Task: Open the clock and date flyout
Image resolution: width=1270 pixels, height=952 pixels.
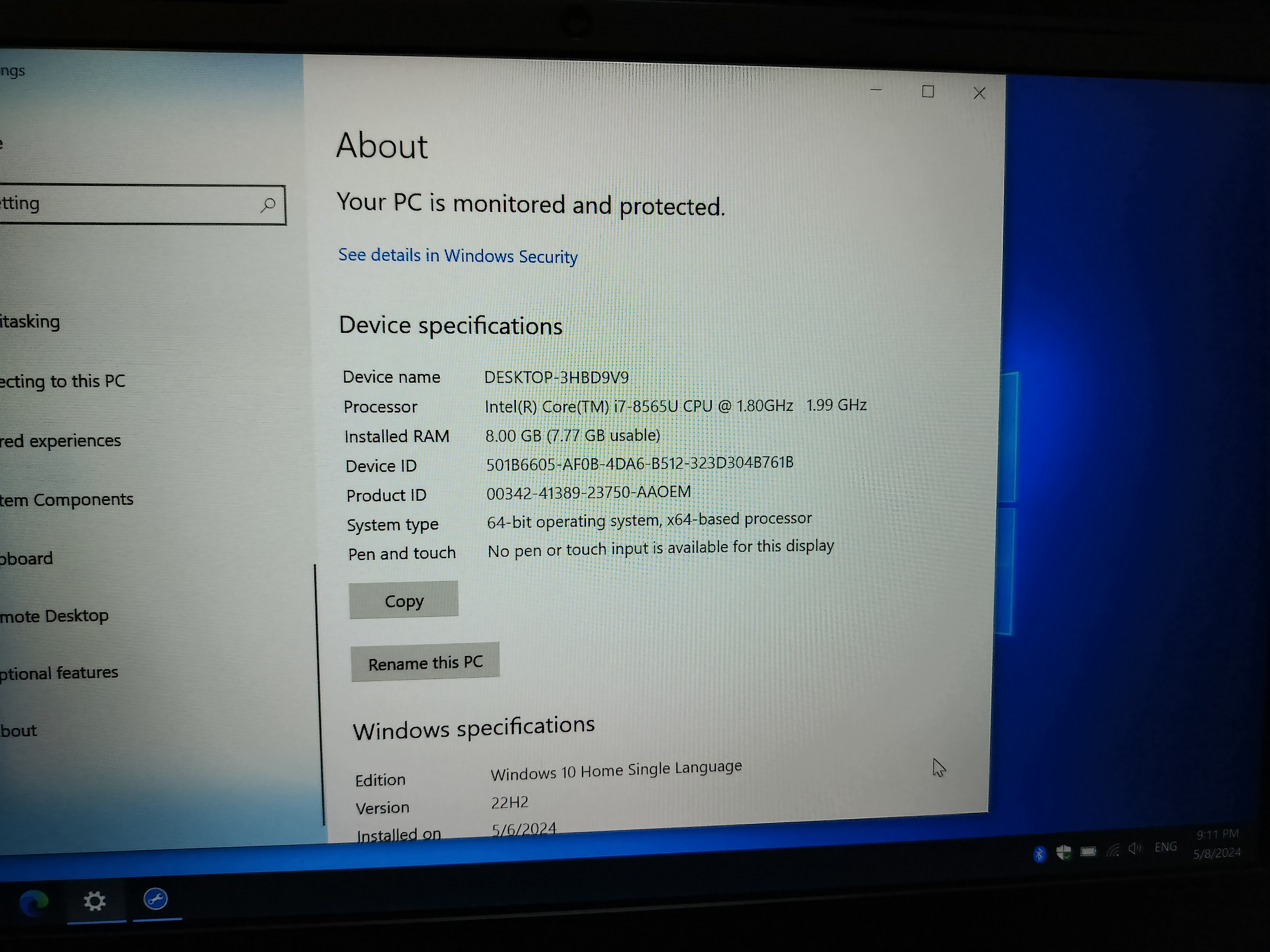Action: pos(1217,843)
